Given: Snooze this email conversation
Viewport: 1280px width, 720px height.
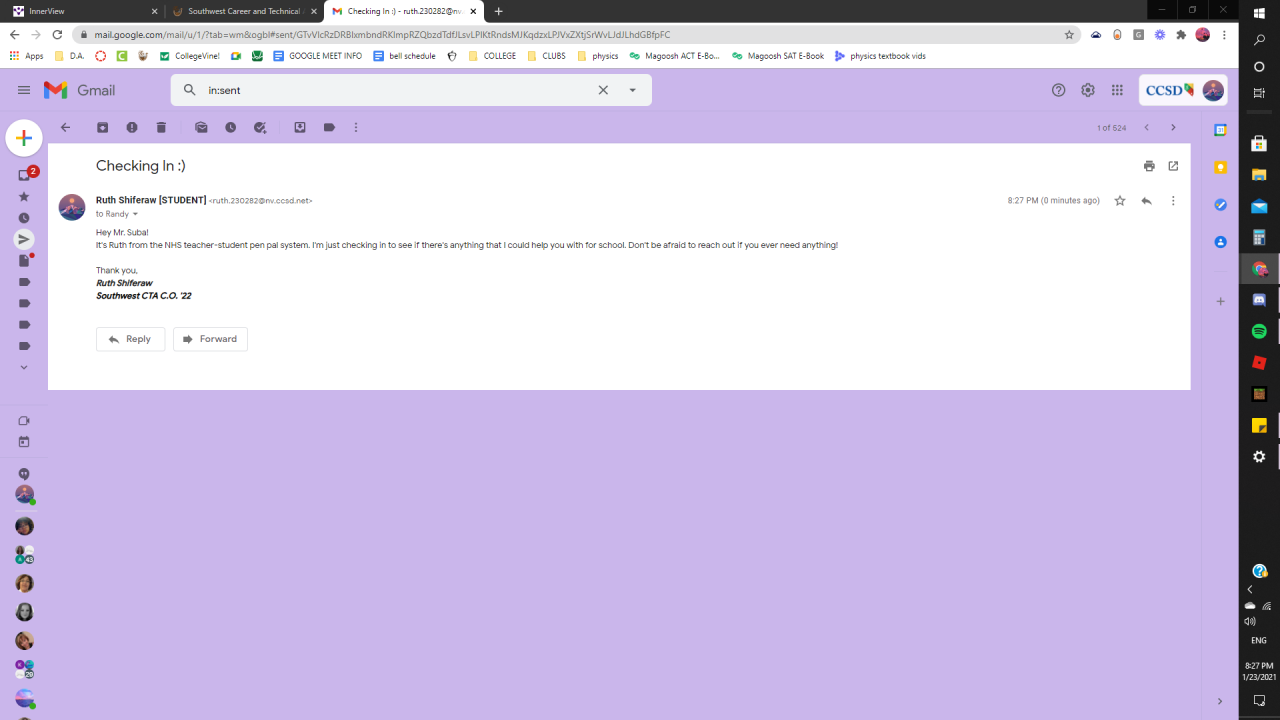Looking at the screenshot, I should pos(230,128).
